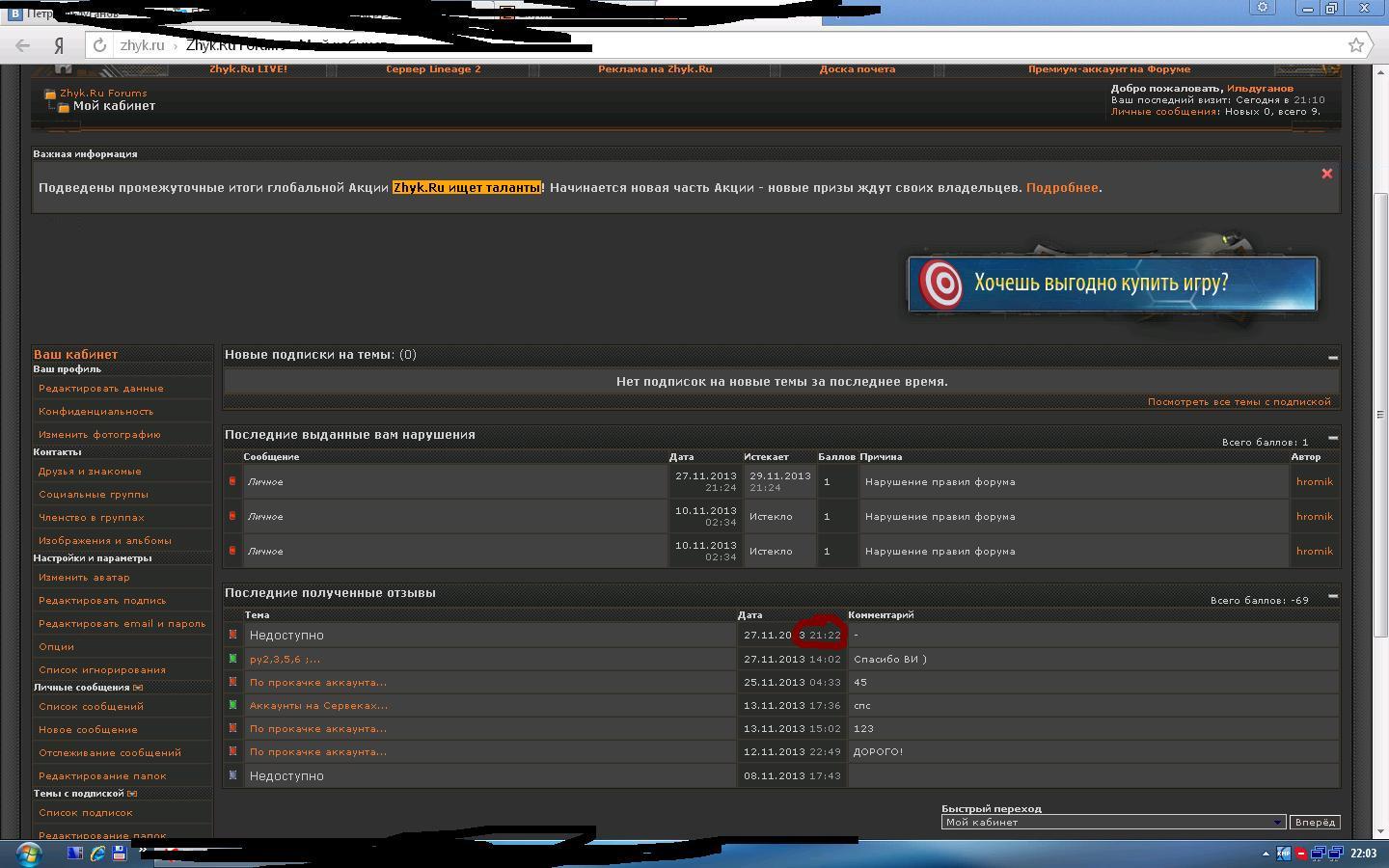
Task: Open the Windows Start menu
Action: [28, 854]
